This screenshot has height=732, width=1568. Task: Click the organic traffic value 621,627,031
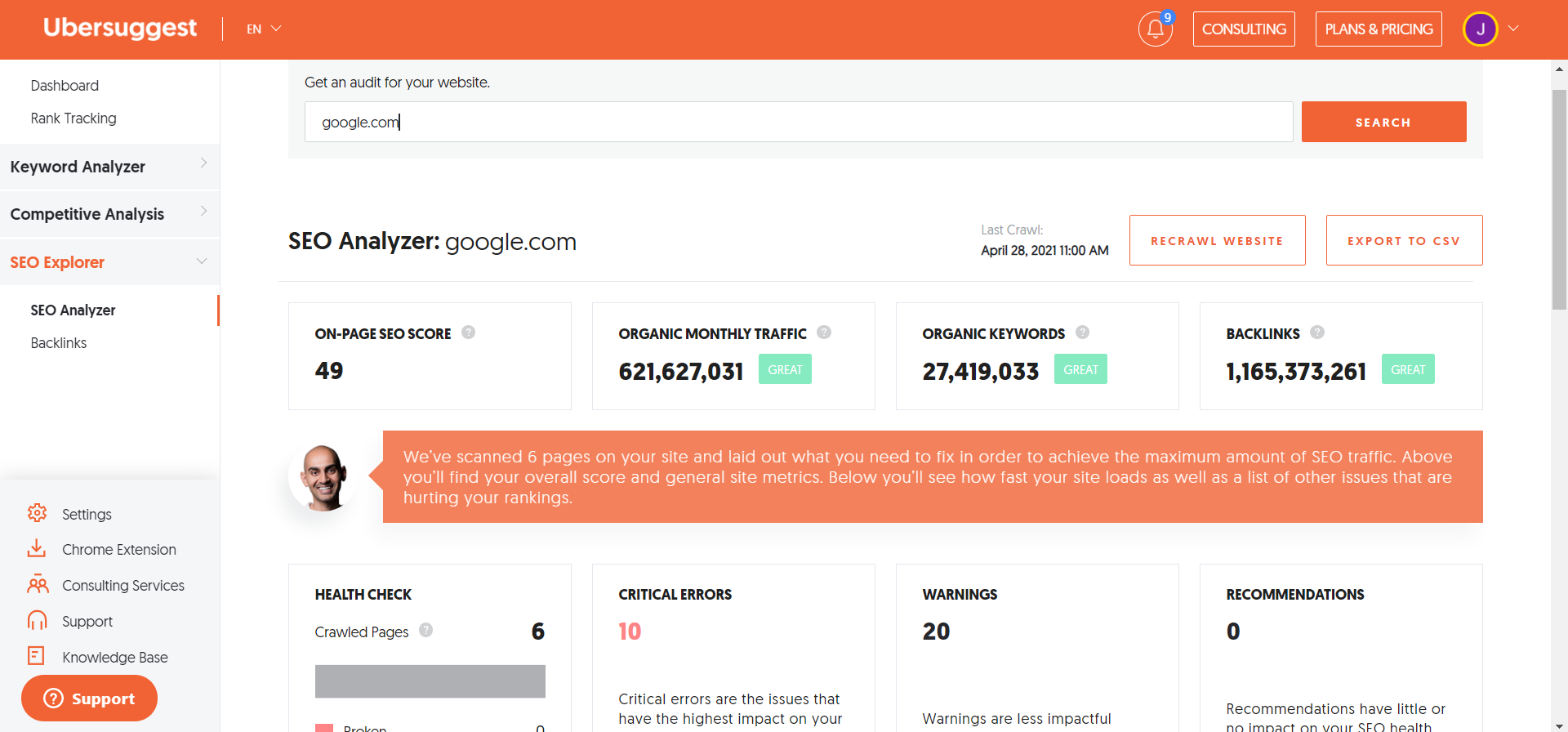pyautogui.click(x=681, y=372)
